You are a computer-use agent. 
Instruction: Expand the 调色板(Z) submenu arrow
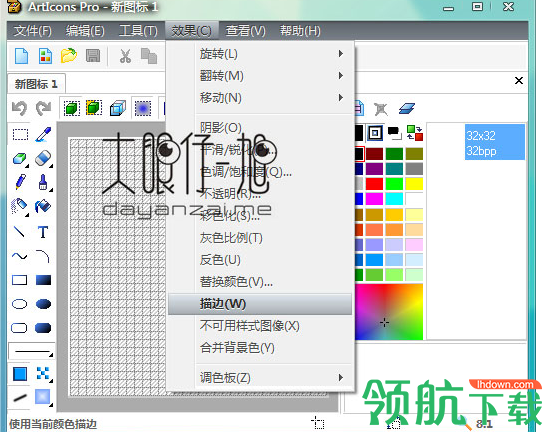[x=341, y=377]
